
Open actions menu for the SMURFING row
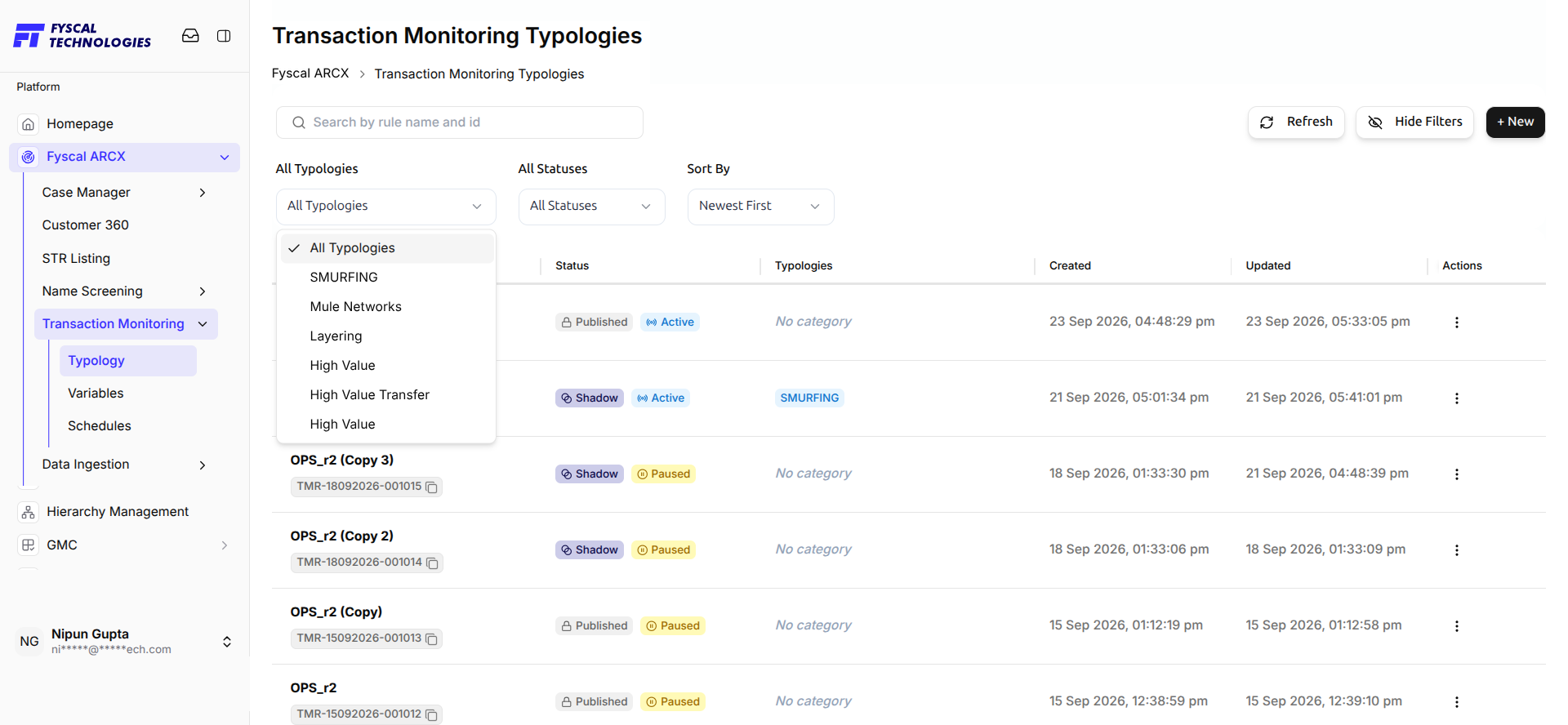pyautogui.click(x=1456, y=398)
